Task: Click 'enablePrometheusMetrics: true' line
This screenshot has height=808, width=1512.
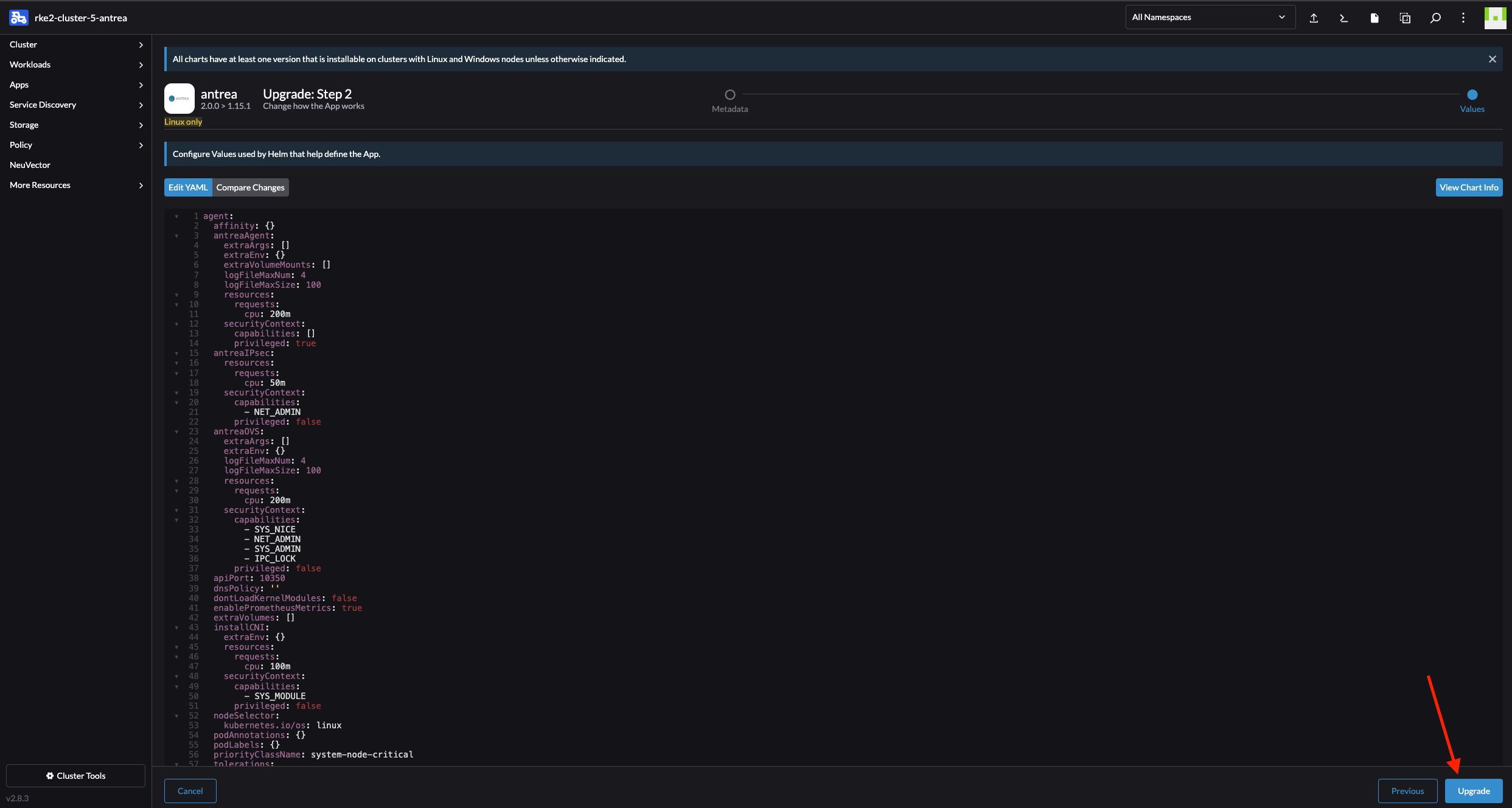Action: coord(288,608)
